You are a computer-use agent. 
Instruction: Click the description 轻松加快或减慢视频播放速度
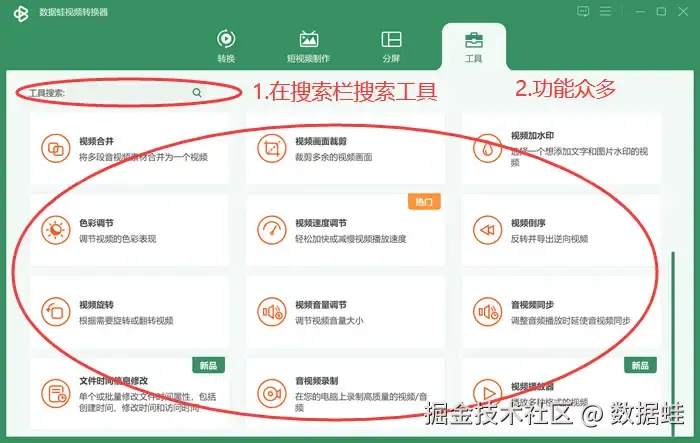tap(350, 238)
